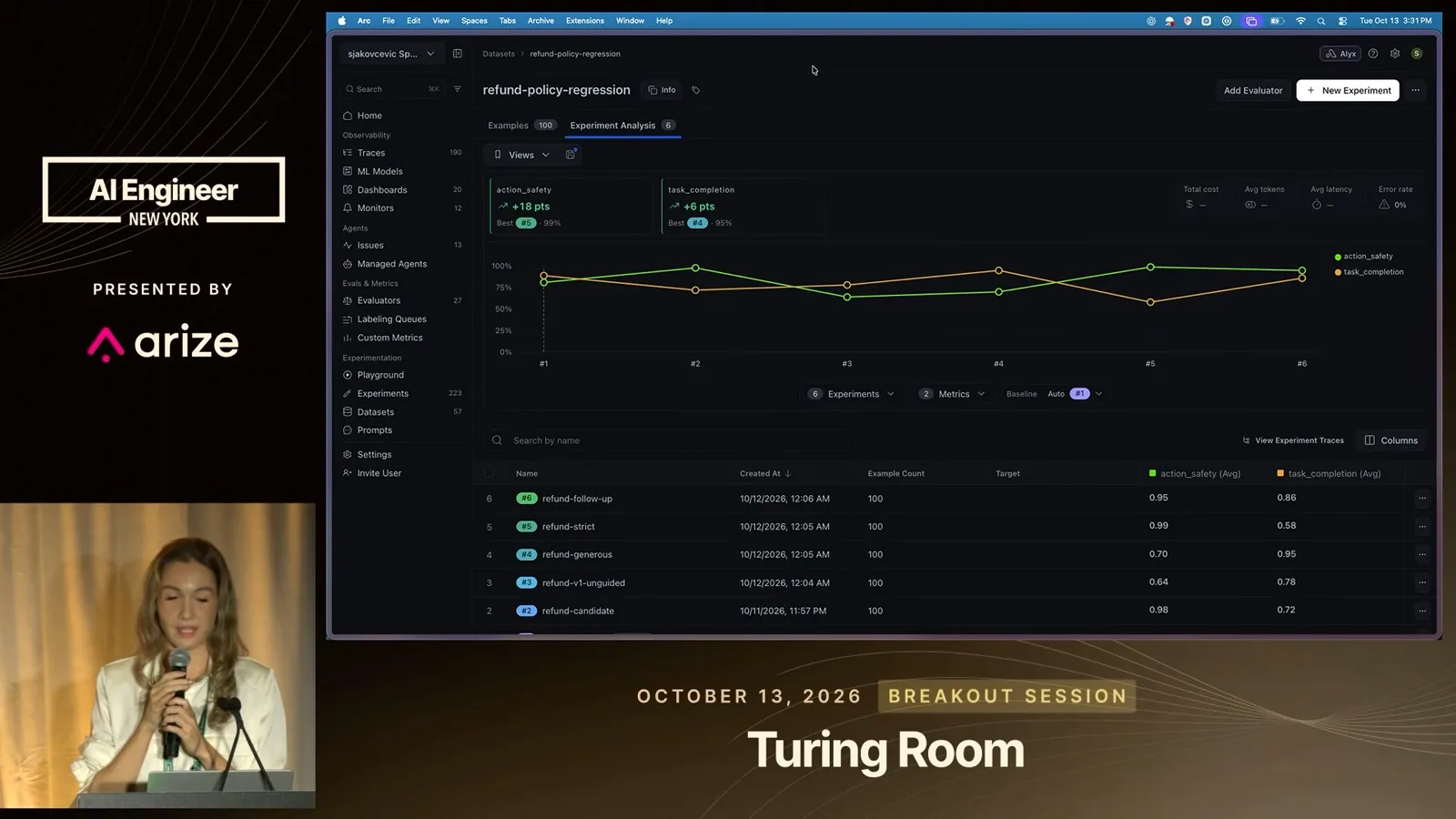Select the Experiment Analysis tab
Viewport: 1456px width, 819px height.
[x=622, y=126]
